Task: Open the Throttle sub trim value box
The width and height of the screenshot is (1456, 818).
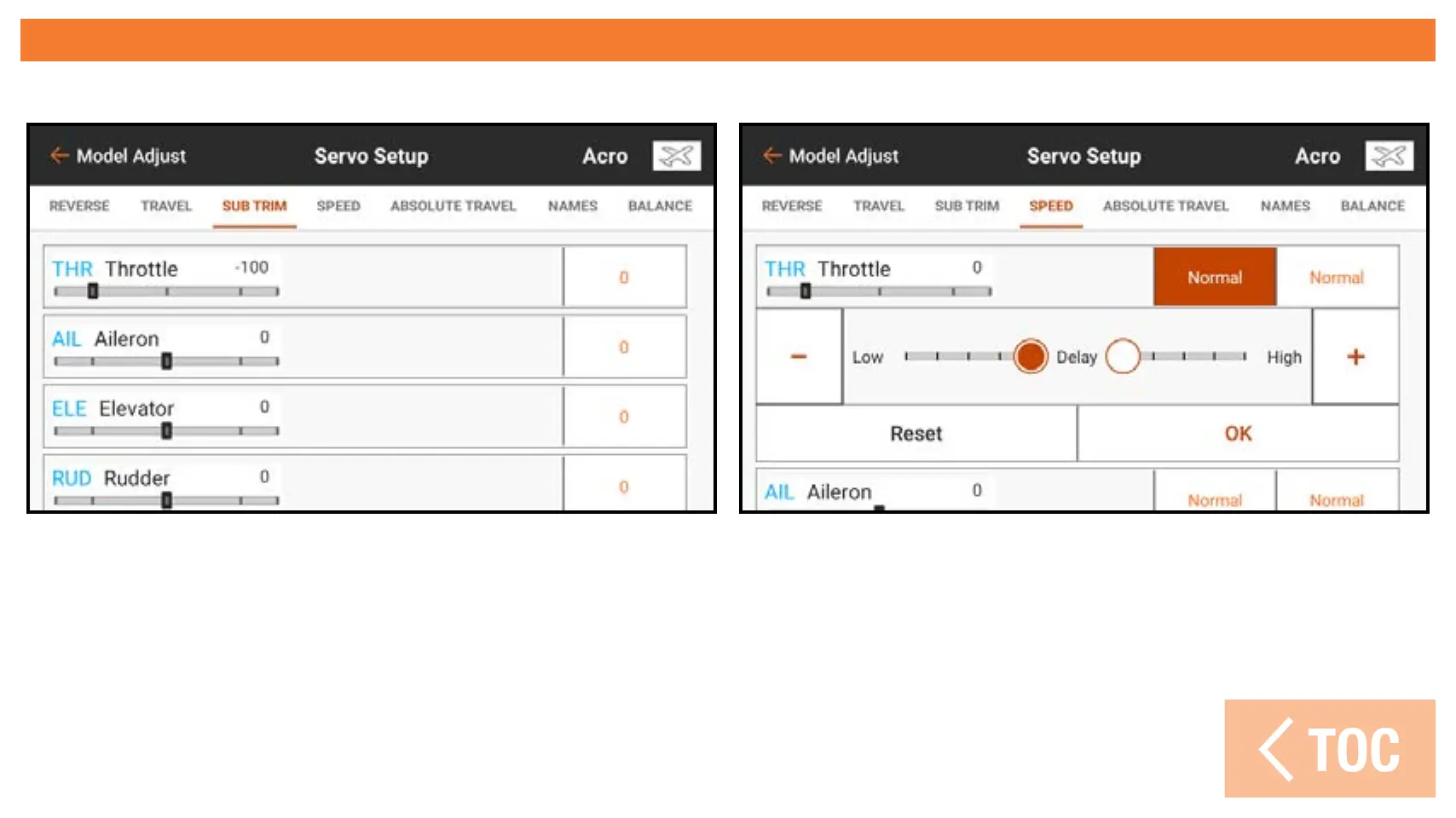Action: 624,277
